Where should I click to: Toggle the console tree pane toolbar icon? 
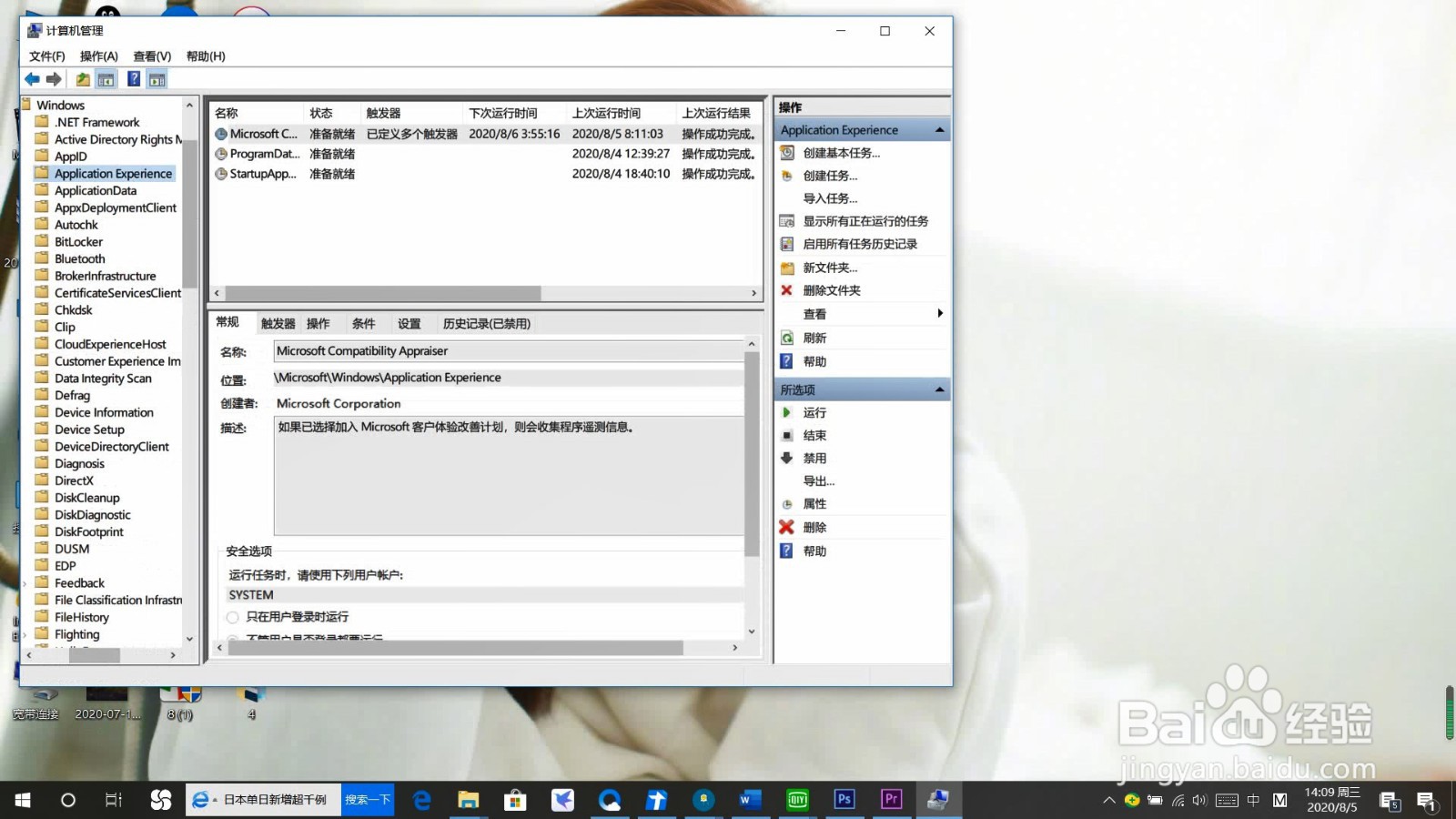coord(106,79)
